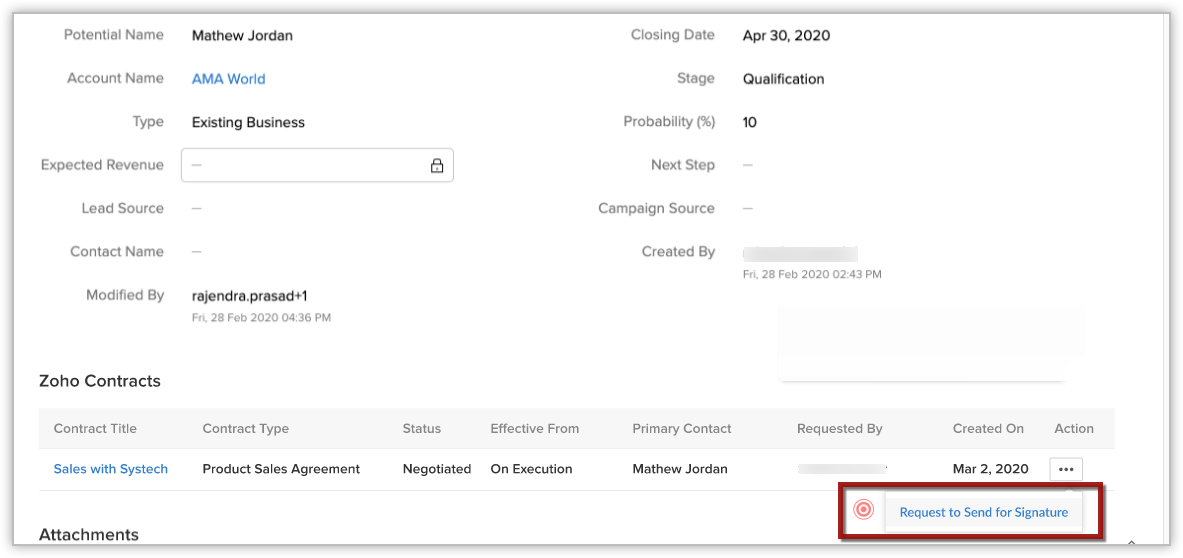
Task: Open the AMA World account link
Action: [228, 79]
